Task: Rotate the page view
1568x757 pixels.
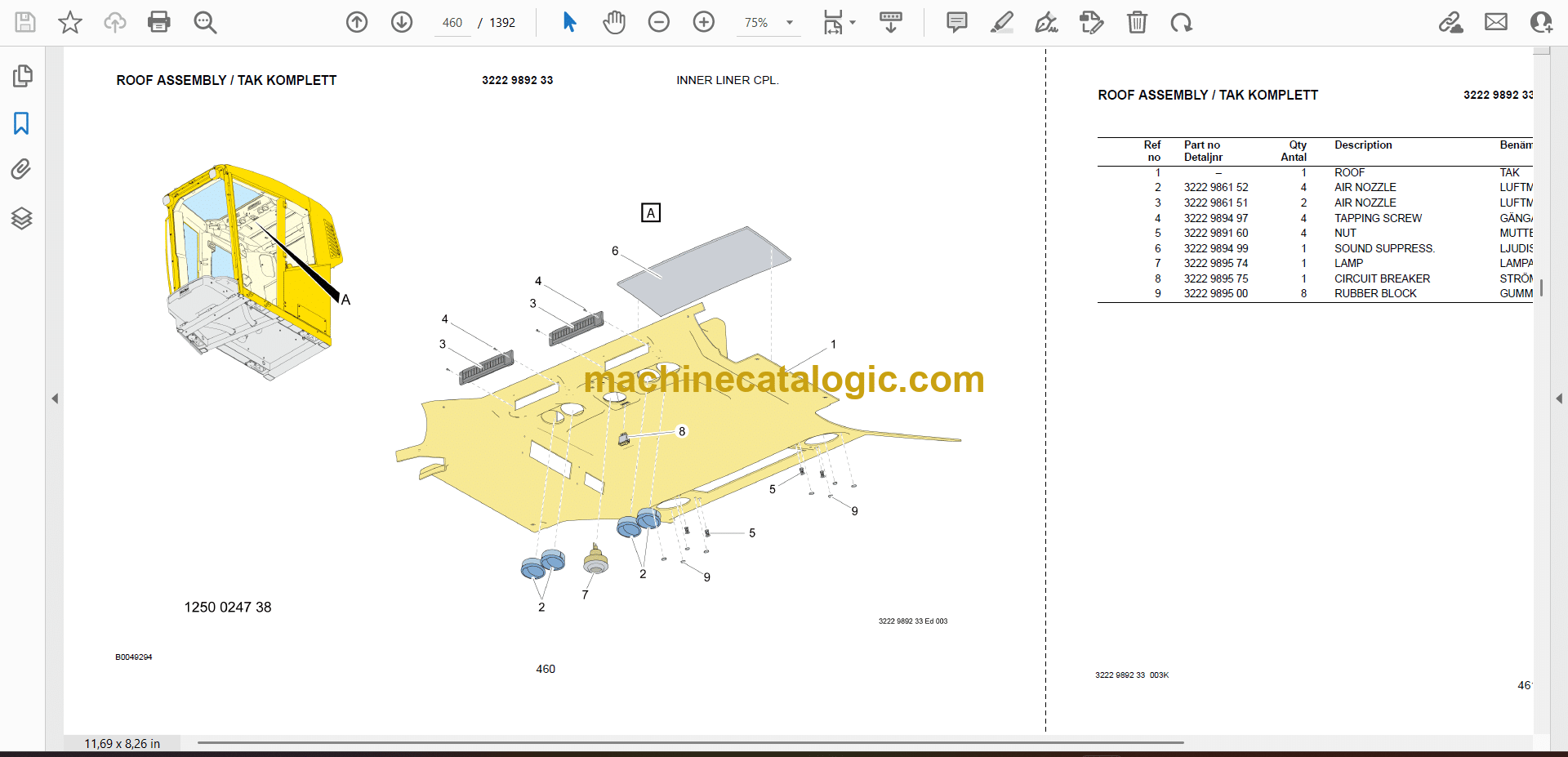Action: pyautogui.click(x=1181, y=22)
